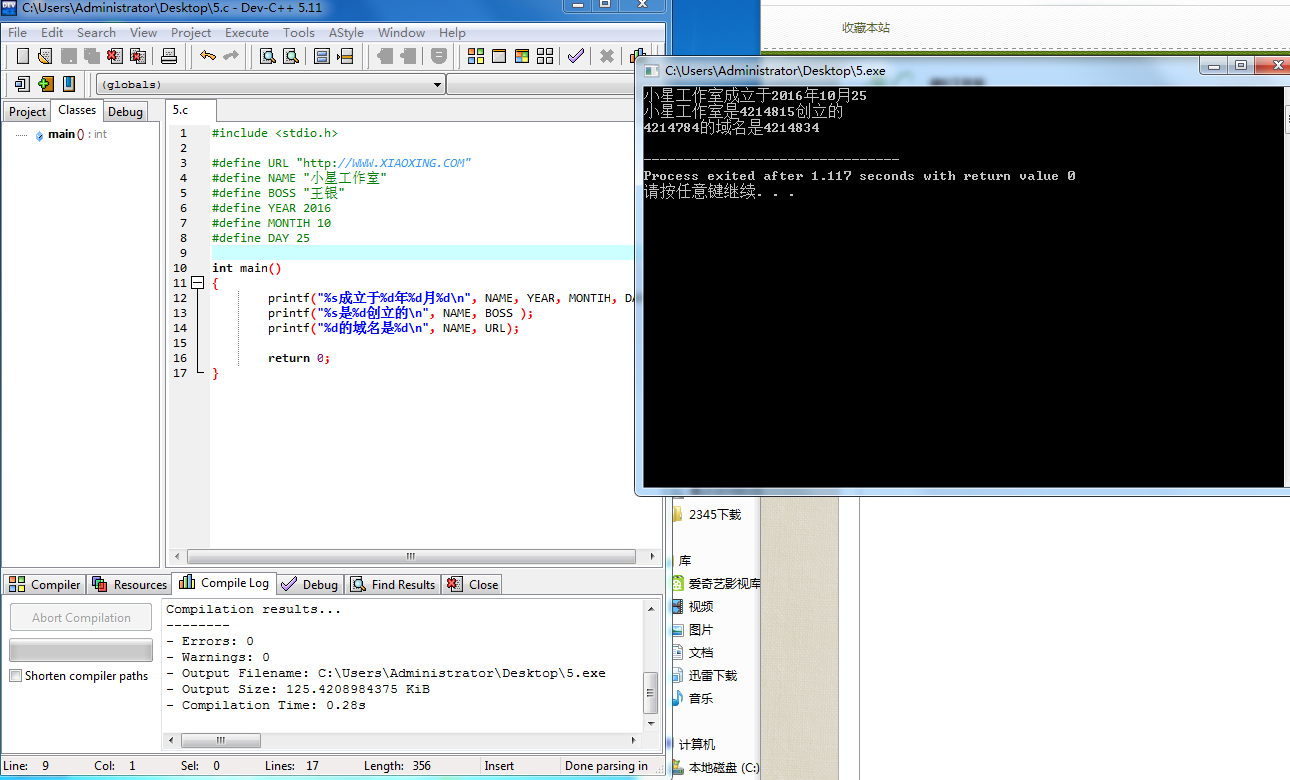Open the Search menu

tap(96, 32)
